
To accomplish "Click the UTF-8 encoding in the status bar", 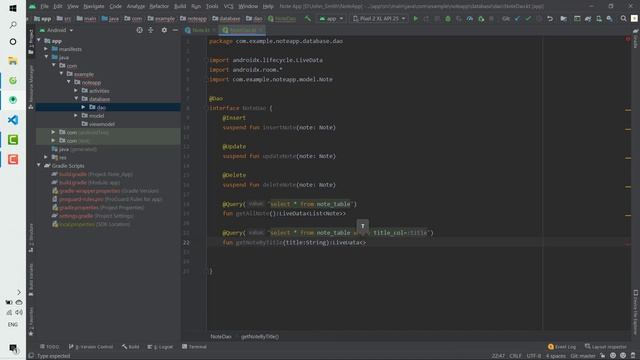I will [x=533, y=356].
